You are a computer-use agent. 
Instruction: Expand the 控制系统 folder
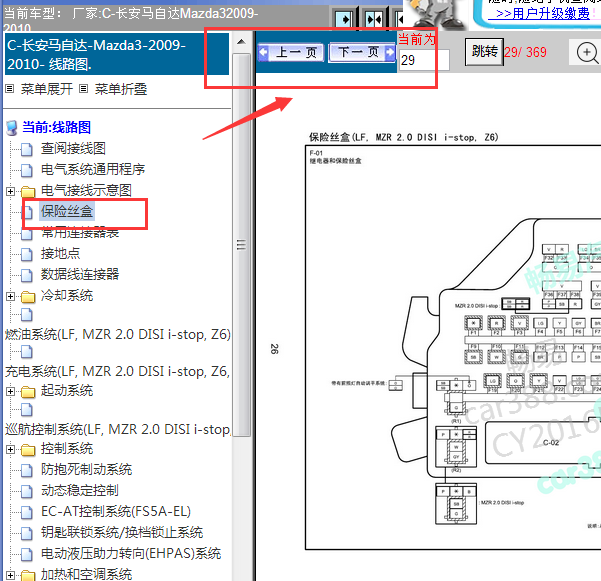point(11,450)
